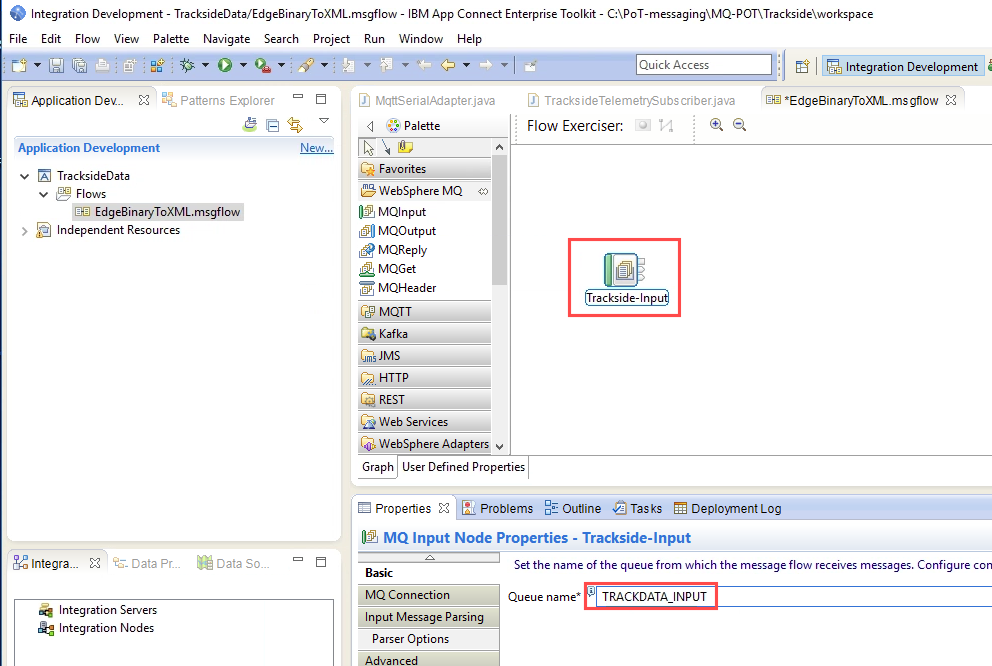Click the Run External Tools icon
The height and width of the screenshot is (666, 992).
[x=263, y=65]
